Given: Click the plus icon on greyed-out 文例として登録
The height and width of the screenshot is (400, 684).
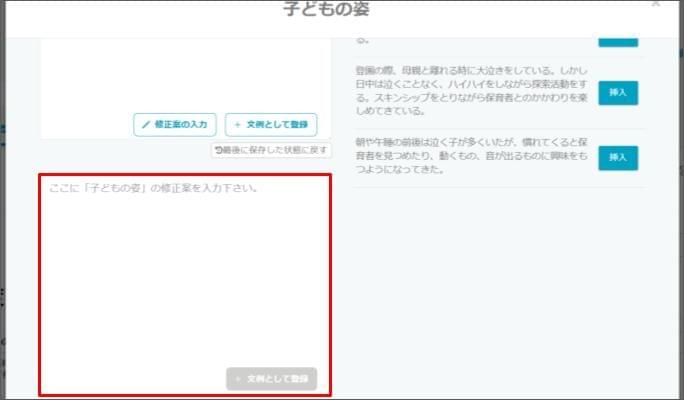Looking at the screenshot, I should [x=237, y=379].
